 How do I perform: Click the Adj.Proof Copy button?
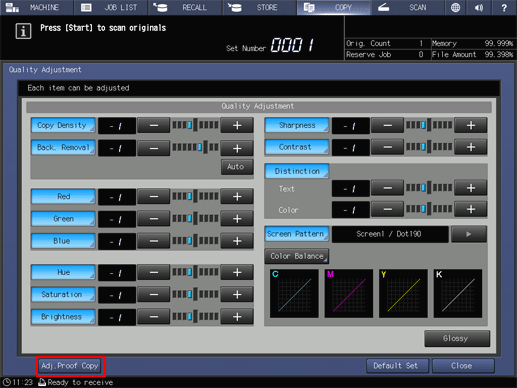pyautogui.click(x=70, y=366)
